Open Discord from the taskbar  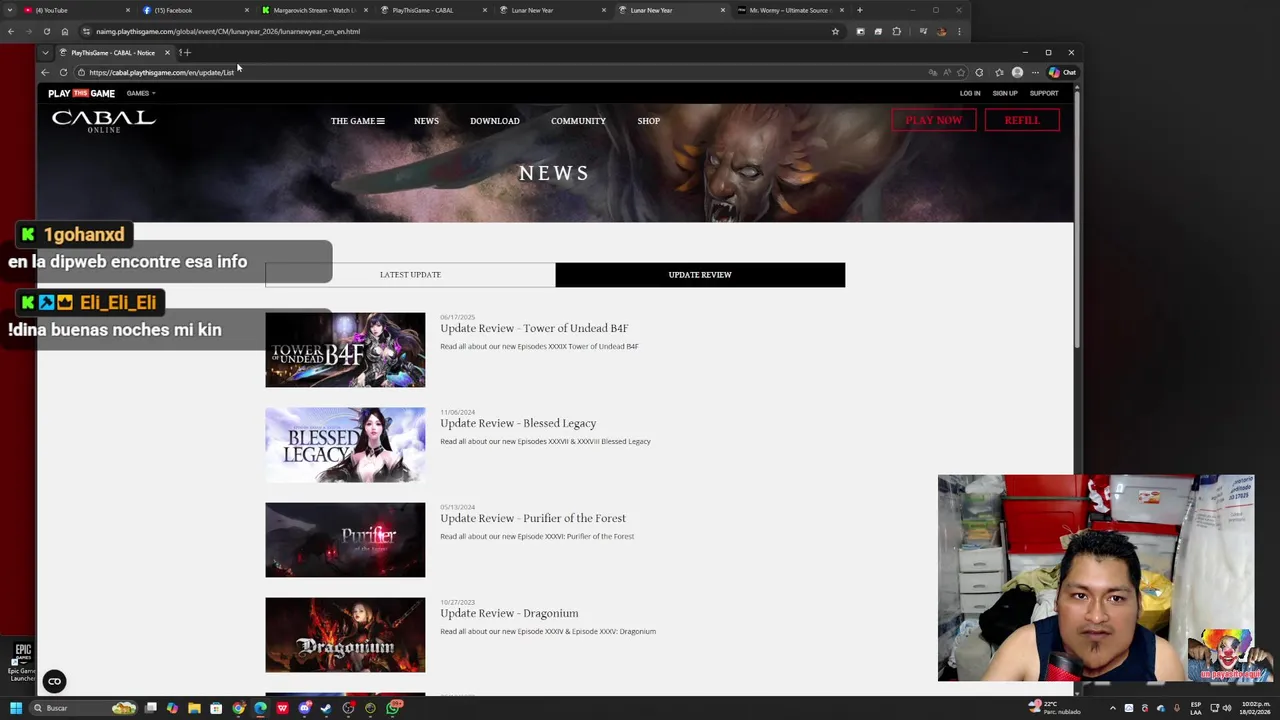[305, 708]
